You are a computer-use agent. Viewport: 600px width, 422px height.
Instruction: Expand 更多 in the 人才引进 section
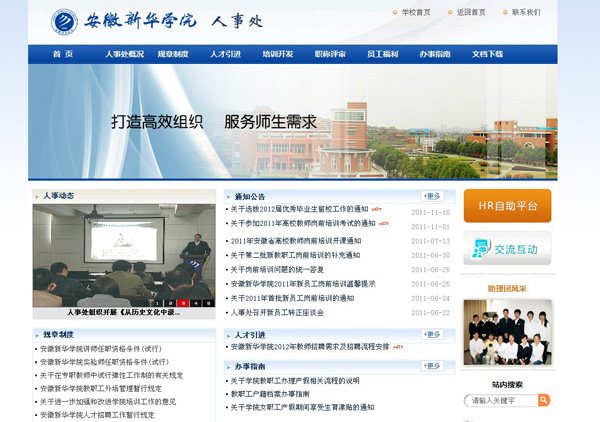click(432, 334)
